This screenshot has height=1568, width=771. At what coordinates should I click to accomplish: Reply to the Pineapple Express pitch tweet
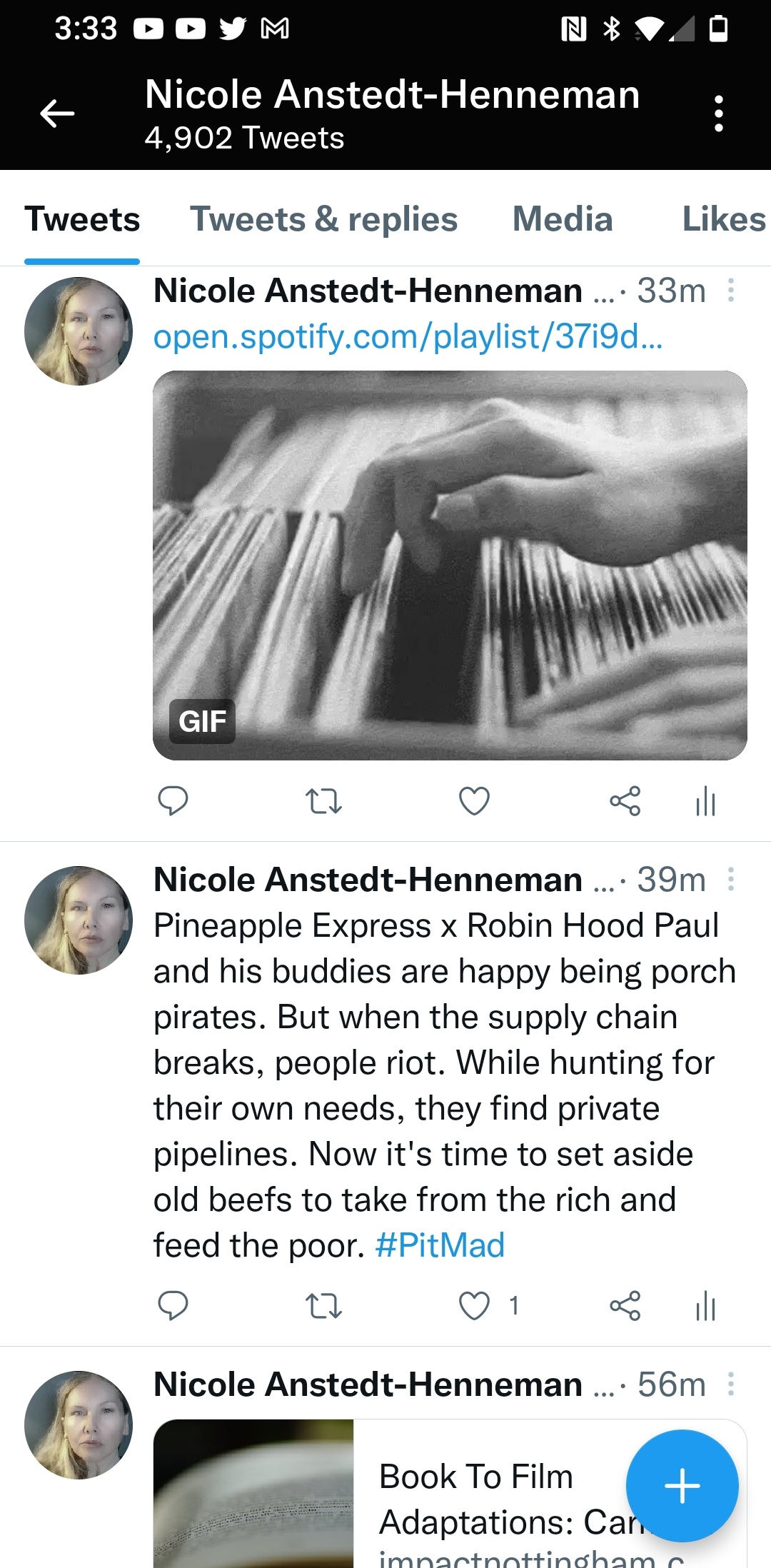point(173,1306)
